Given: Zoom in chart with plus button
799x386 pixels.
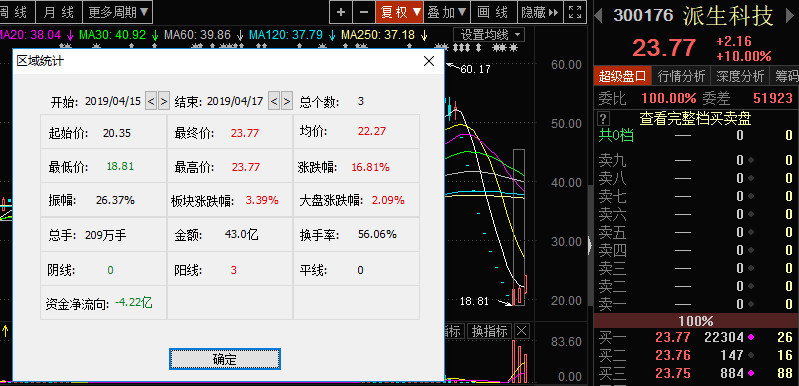Looking at the screenshot, I should pyautogui.click(x=341, y=12).
